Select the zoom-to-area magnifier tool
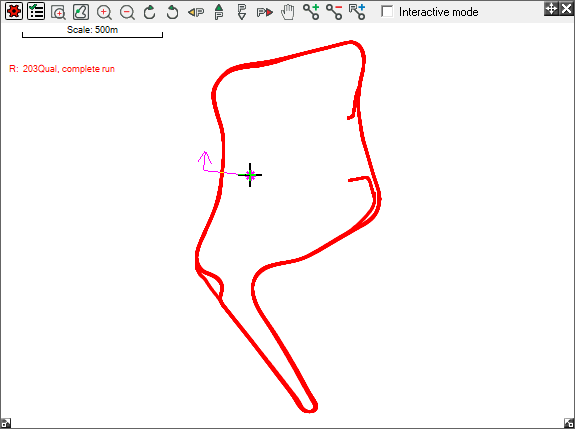The width and height of the screenshot is (575, 429). (58, 12)
